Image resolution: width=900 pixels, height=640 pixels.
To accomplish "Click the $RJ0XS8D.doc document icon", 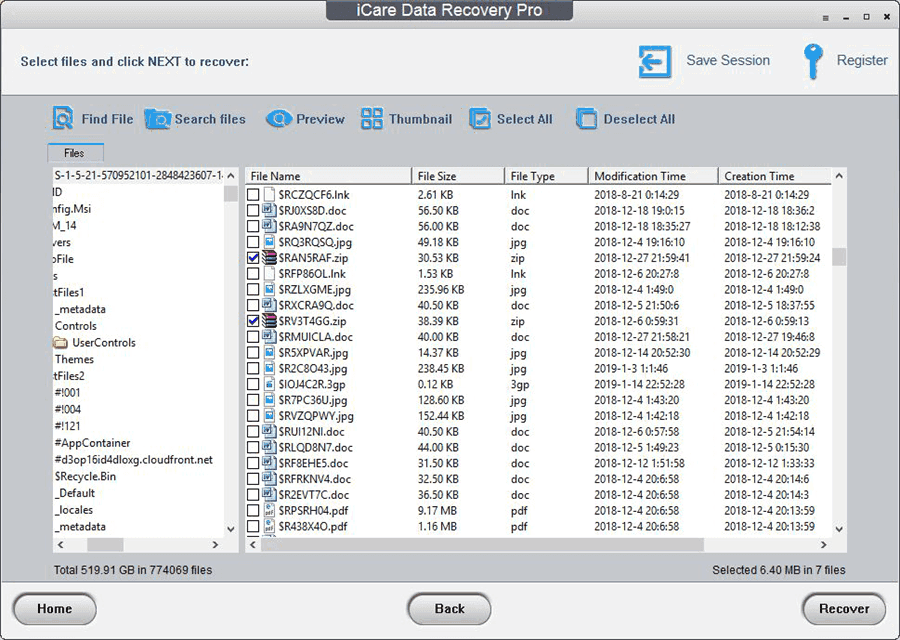I will pyautogui.click(x=269, y=210).
